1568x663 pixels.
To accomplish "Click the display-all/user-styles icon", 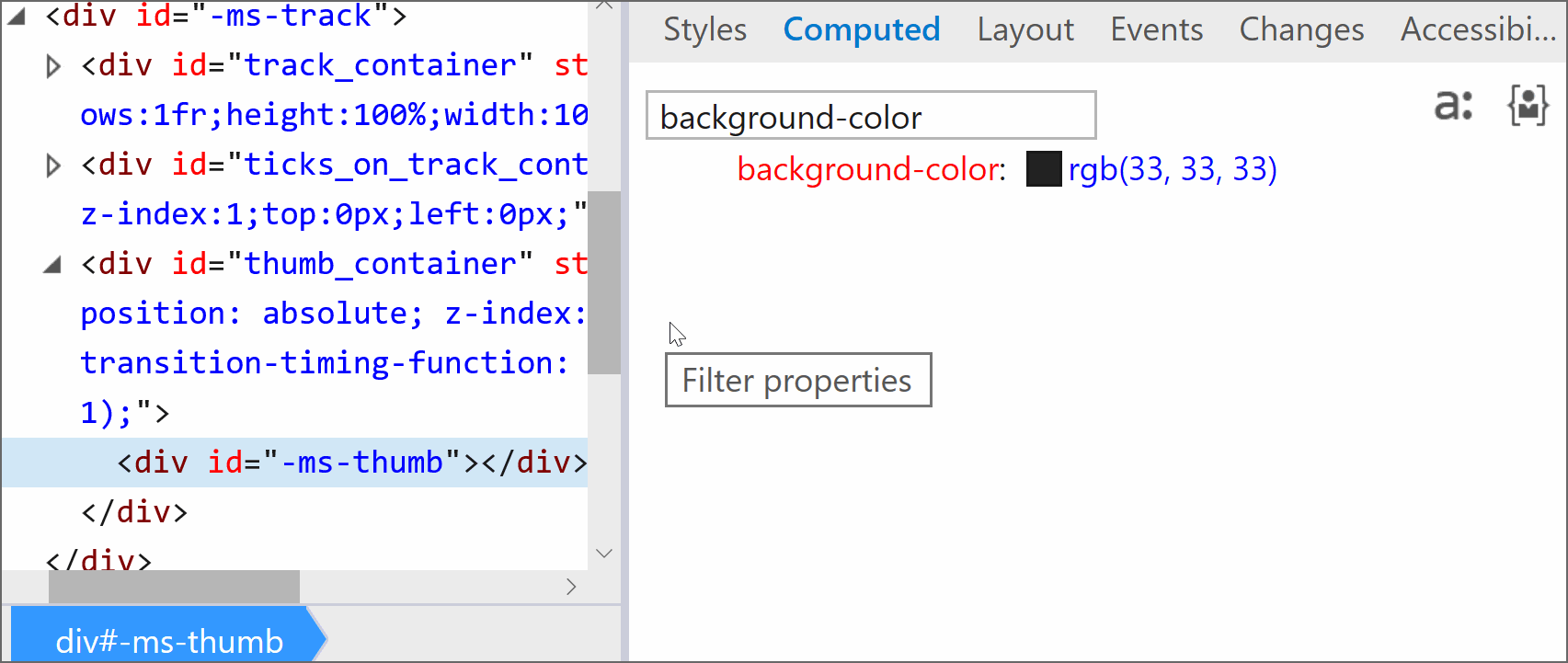I will coord(1528,106).
